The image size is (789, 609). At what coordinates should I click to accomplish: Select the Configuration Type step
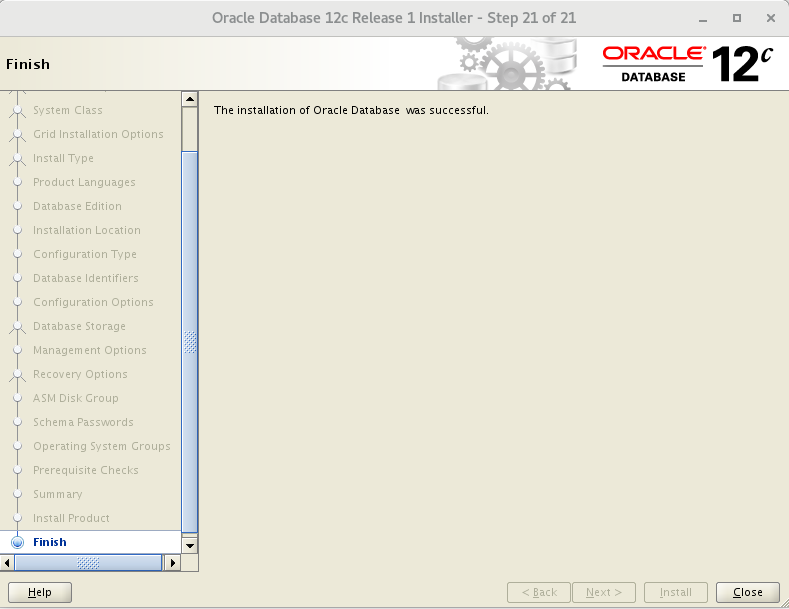coord(85,254)
